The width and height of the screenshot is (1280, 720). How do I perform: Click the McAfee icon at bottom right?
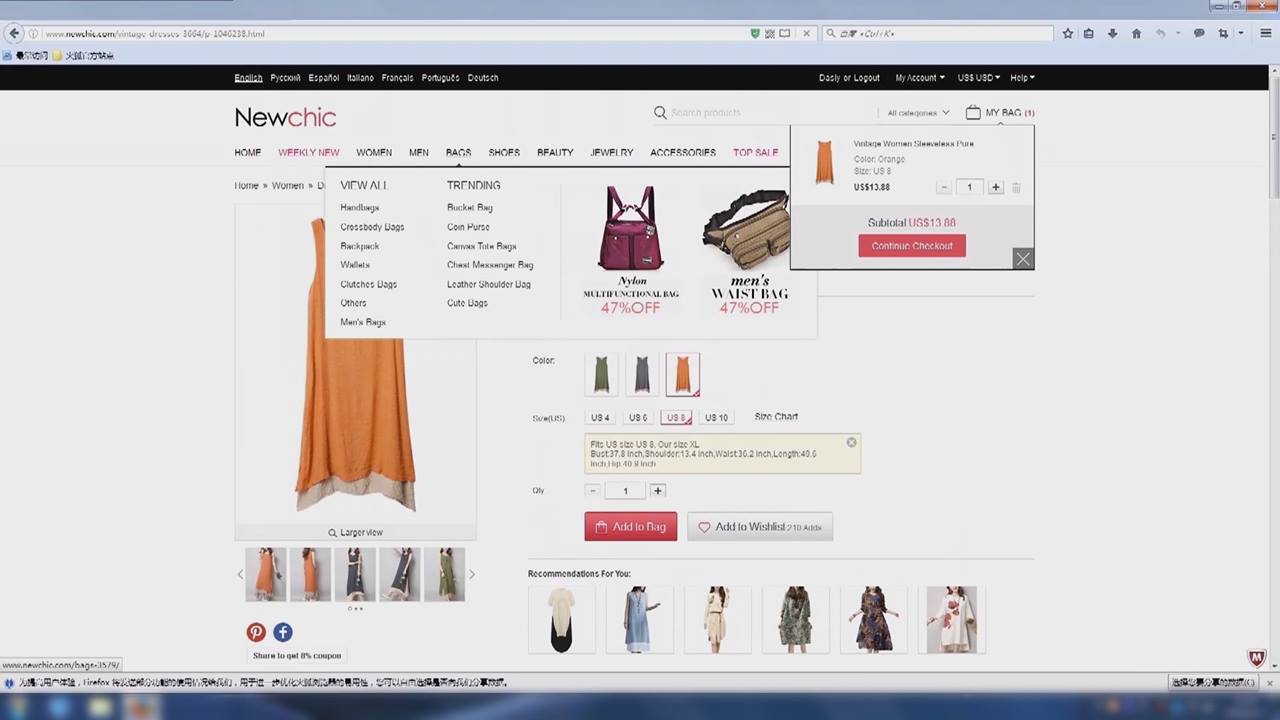(1257, 658)
